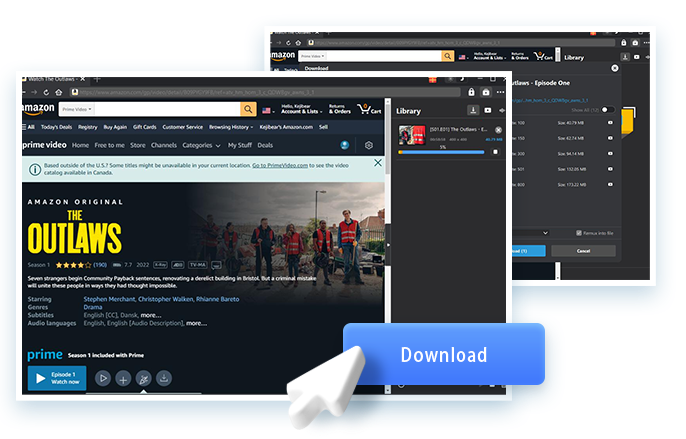Screen dimensions: 686x439
Task: Expand Browsing History dropdown
Action: point(231,127)
